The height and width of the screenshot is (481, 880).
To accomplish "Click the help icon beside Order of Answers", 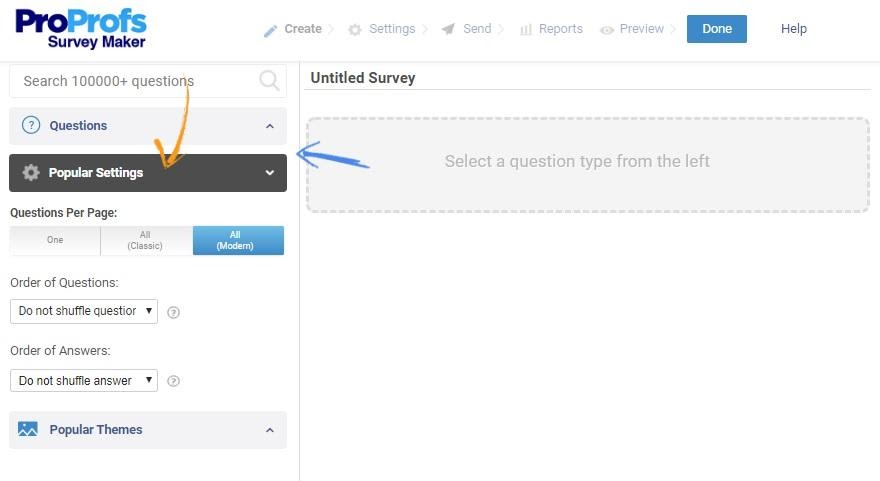I will (173, 381).
